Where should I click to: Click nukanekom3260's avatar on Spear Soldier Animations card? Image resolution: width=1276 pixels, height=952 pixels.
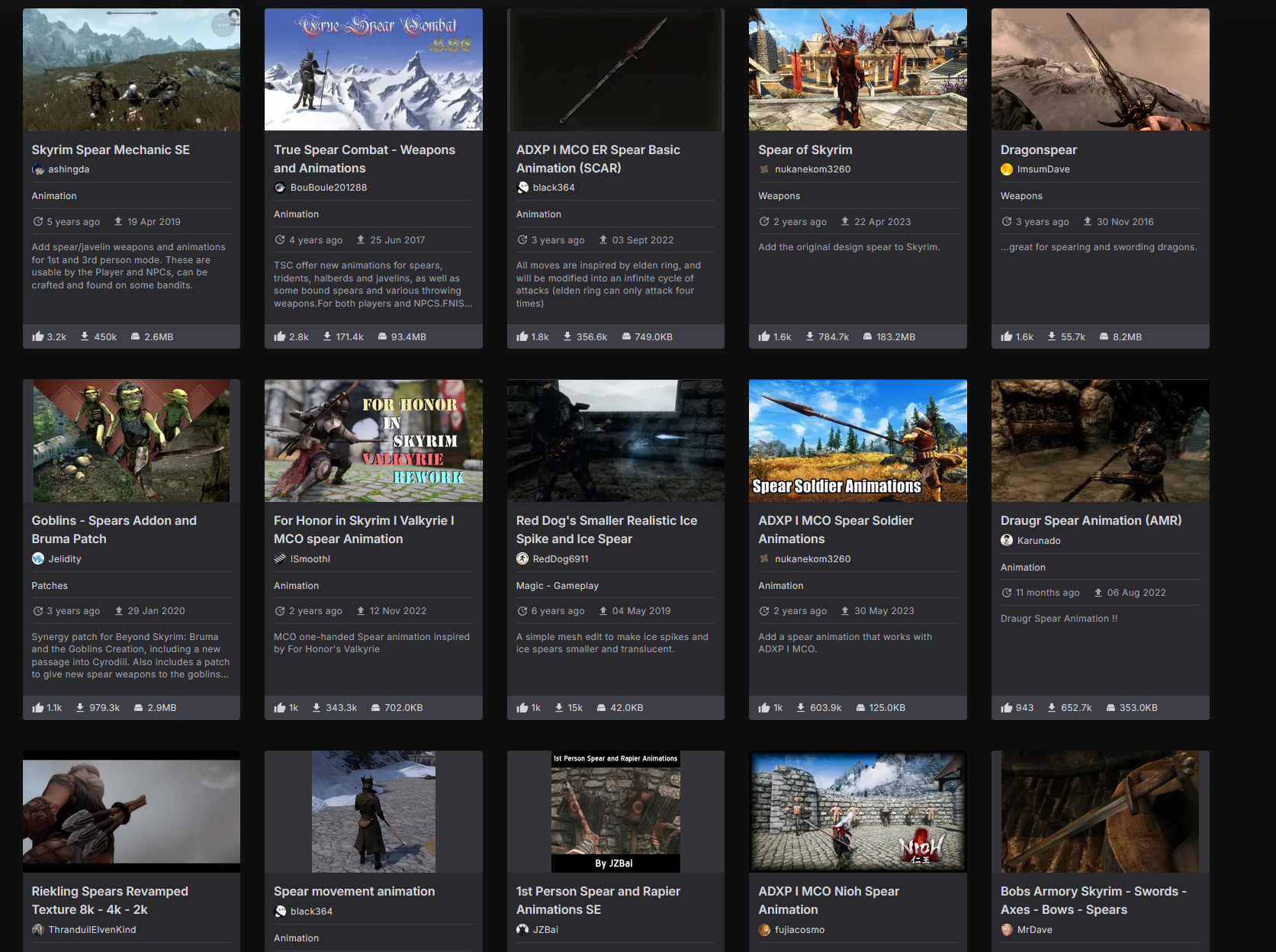(764, 559)
